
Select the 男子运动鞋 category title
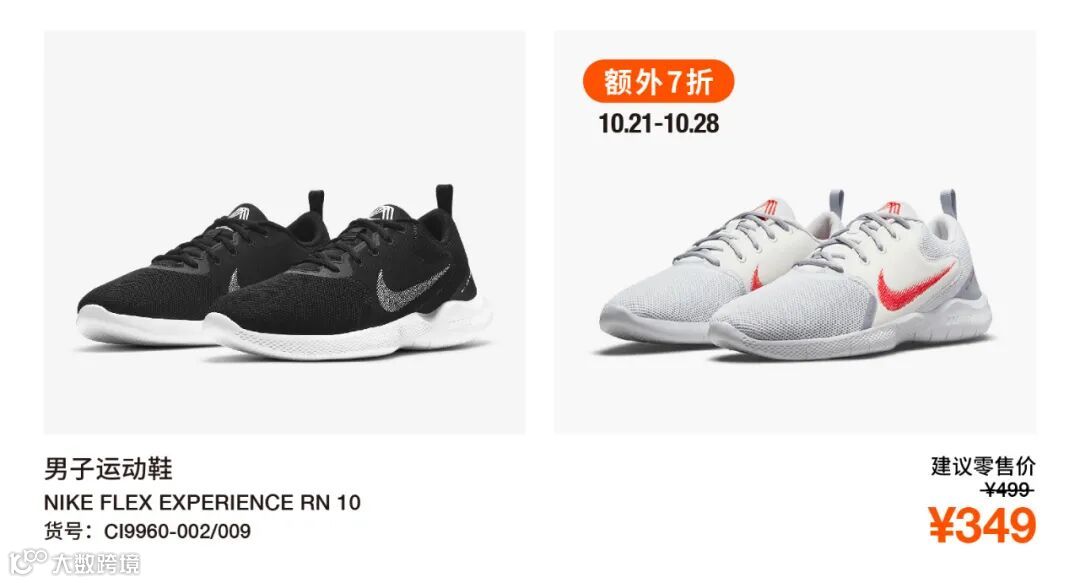pos(108,469)
